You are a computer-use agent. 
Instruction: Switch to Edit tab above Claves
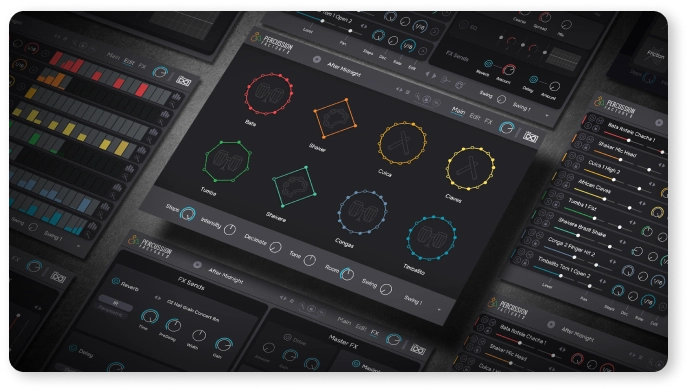coord(475,116)
